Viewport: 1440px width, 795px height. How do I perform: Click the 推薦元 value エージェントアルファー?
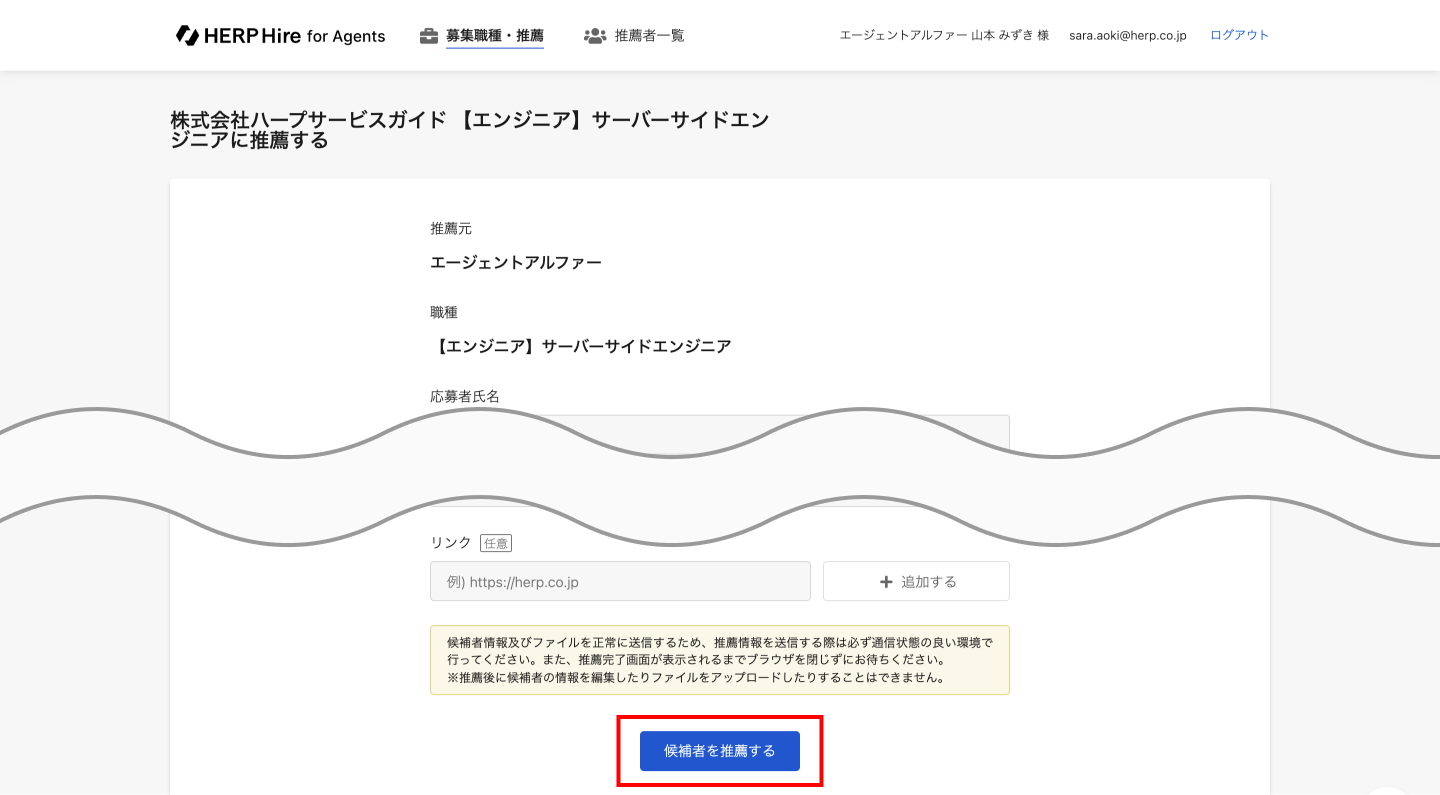click(516, 263)
